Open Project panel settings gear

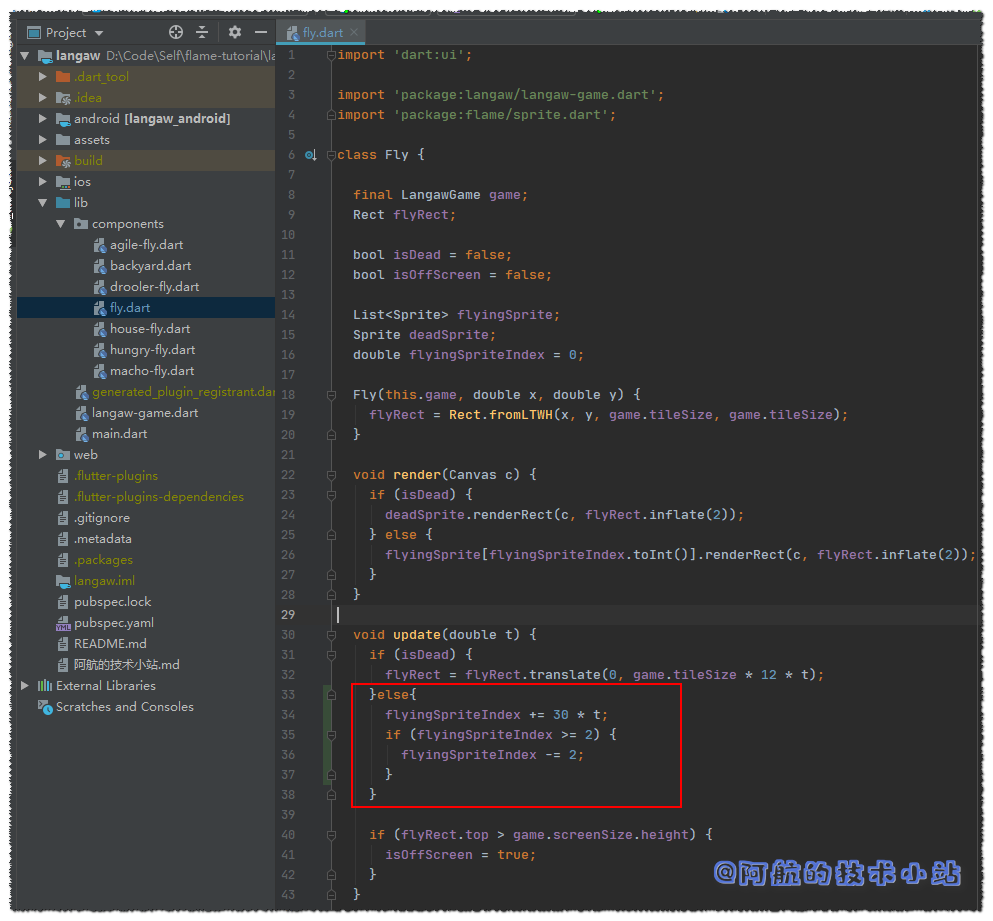[x=235, y=33]
